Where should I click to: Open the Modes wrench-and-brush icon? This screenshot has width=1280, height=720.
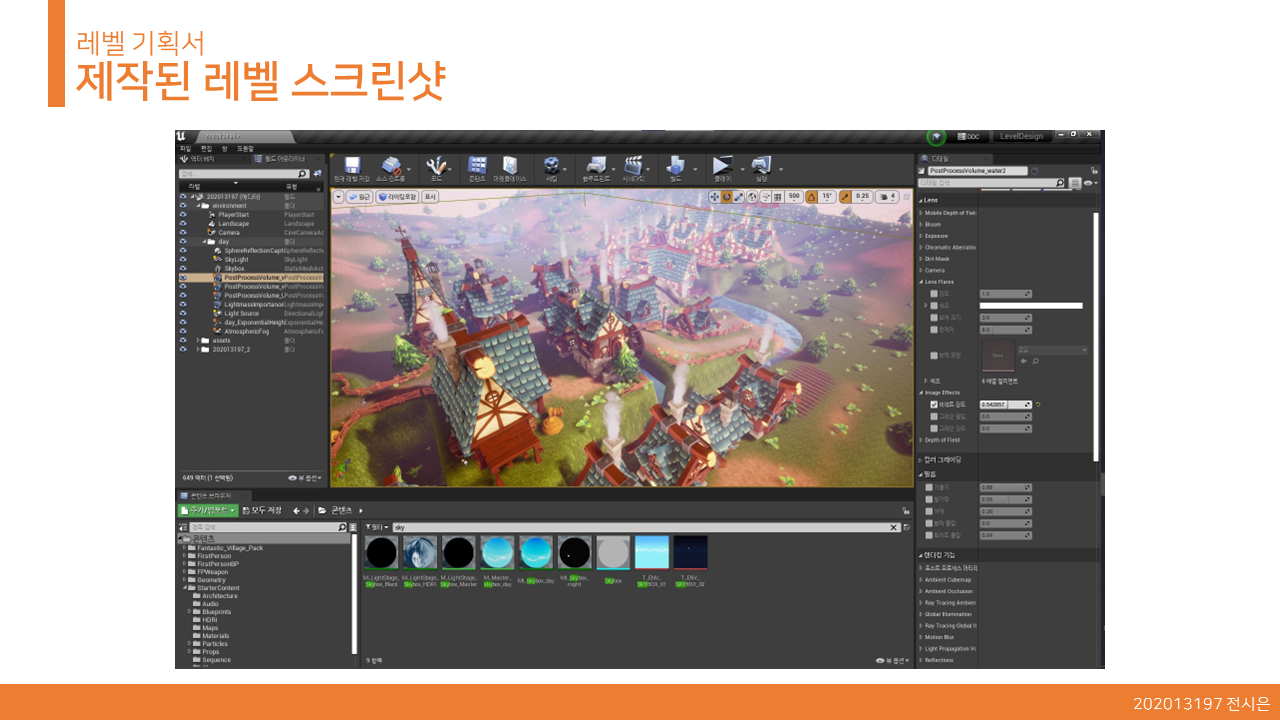click(436, 165)
